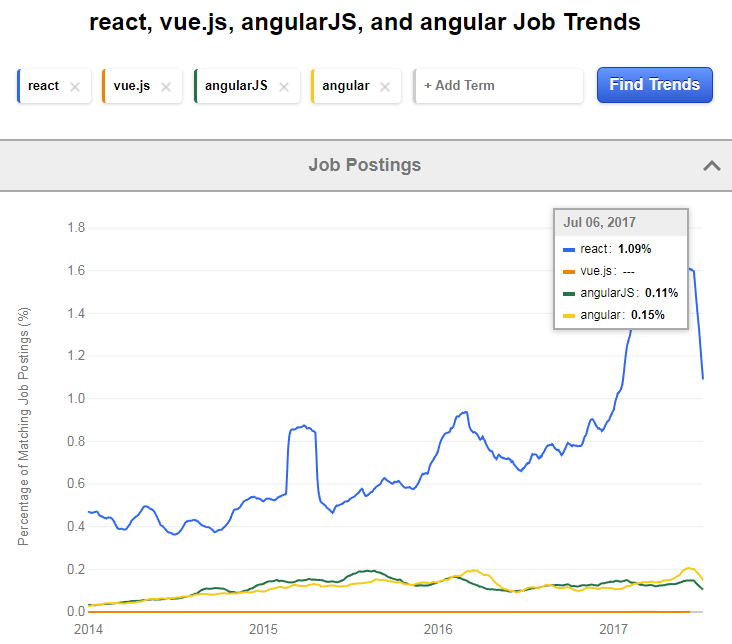This screenshot has width=732, height=644.
Task: Collapse the Job Postings section chevron
Action: tap(711, 165)
